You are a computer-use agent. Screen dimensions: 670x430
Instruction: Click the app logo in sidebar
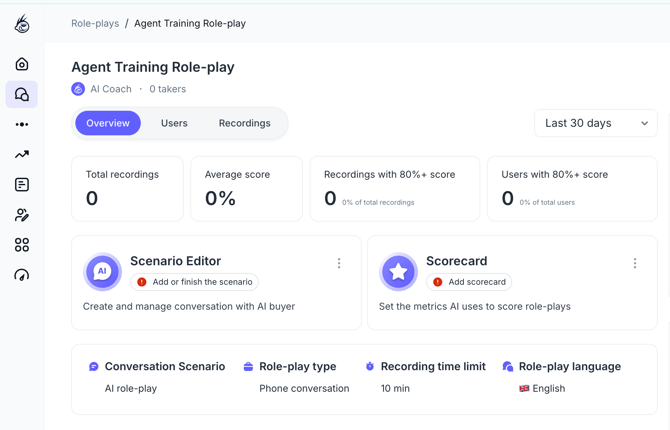click(22, 24)
